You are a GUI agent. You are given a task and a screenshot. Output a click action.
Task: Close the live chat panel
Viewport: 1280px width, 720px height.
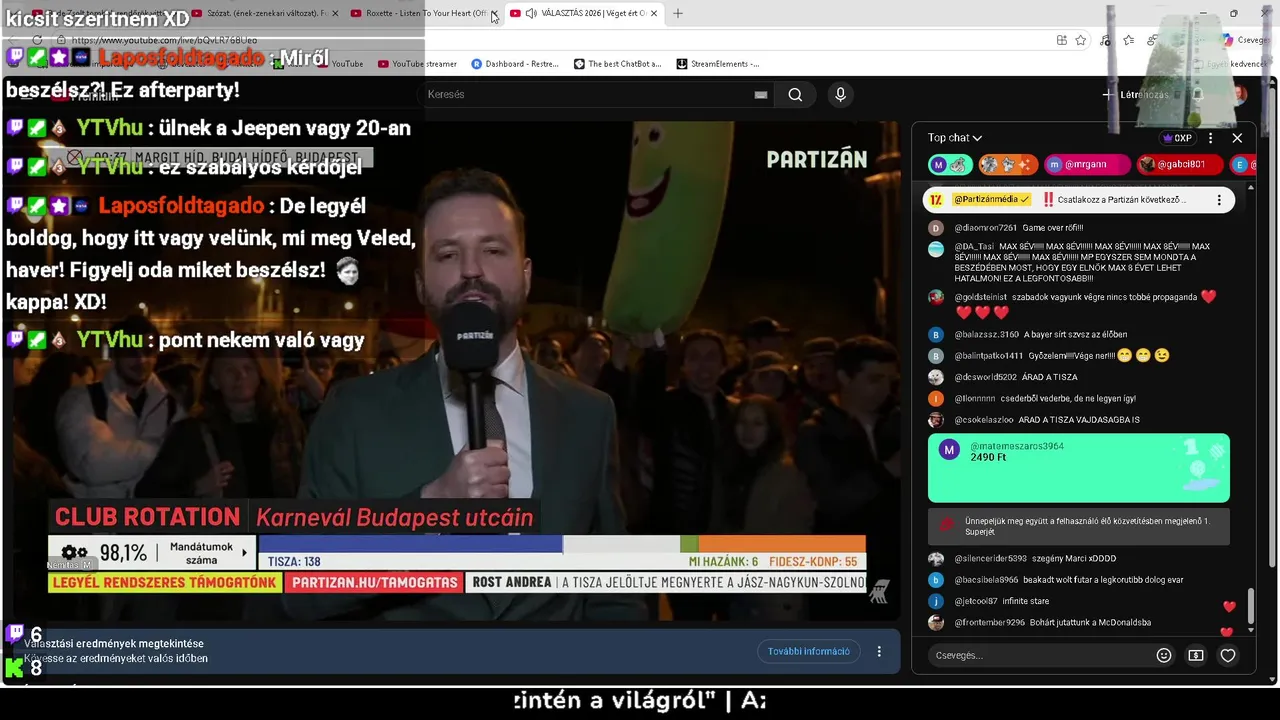(x=1237, y=138)
